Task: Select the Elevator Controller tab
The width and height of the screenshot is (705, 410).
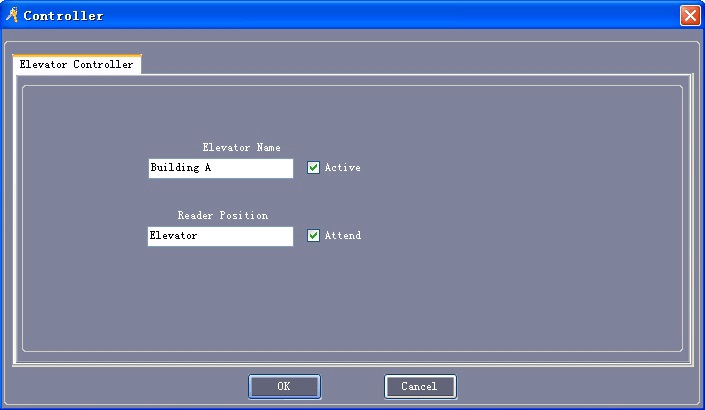Action: coord(76,65)
